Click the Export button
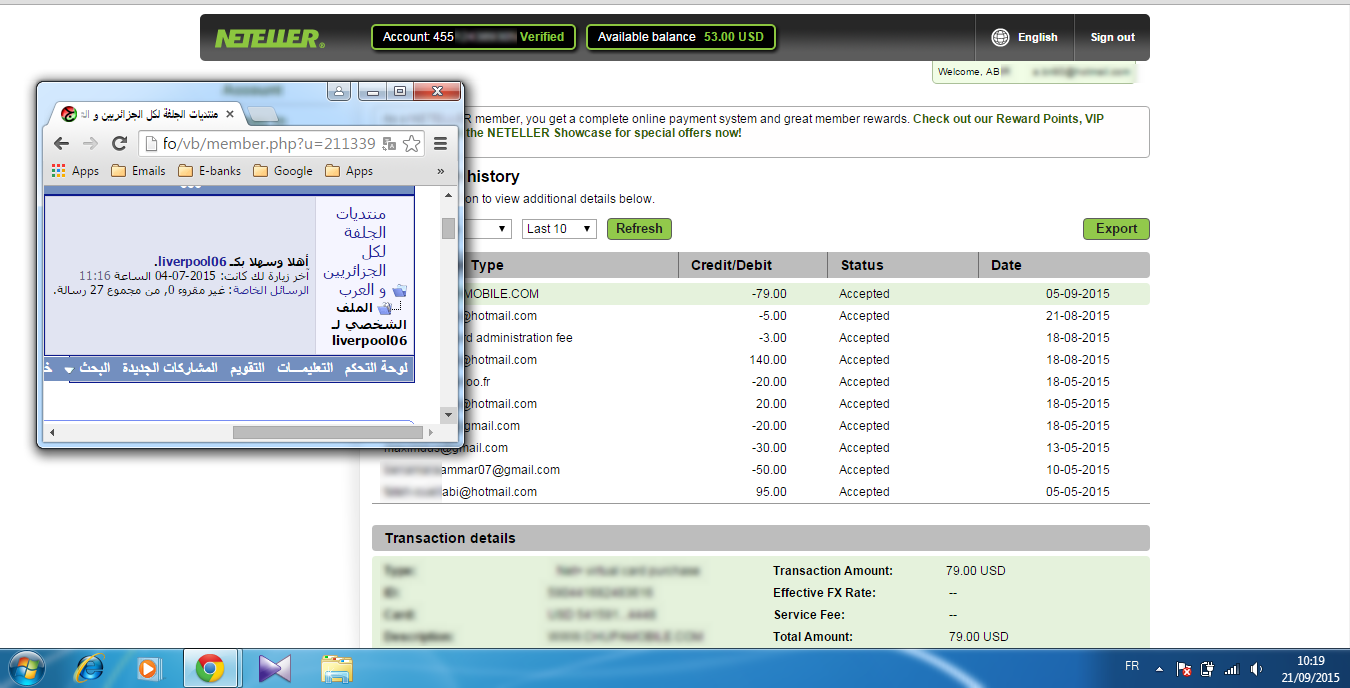 (x=1116, y=229)
